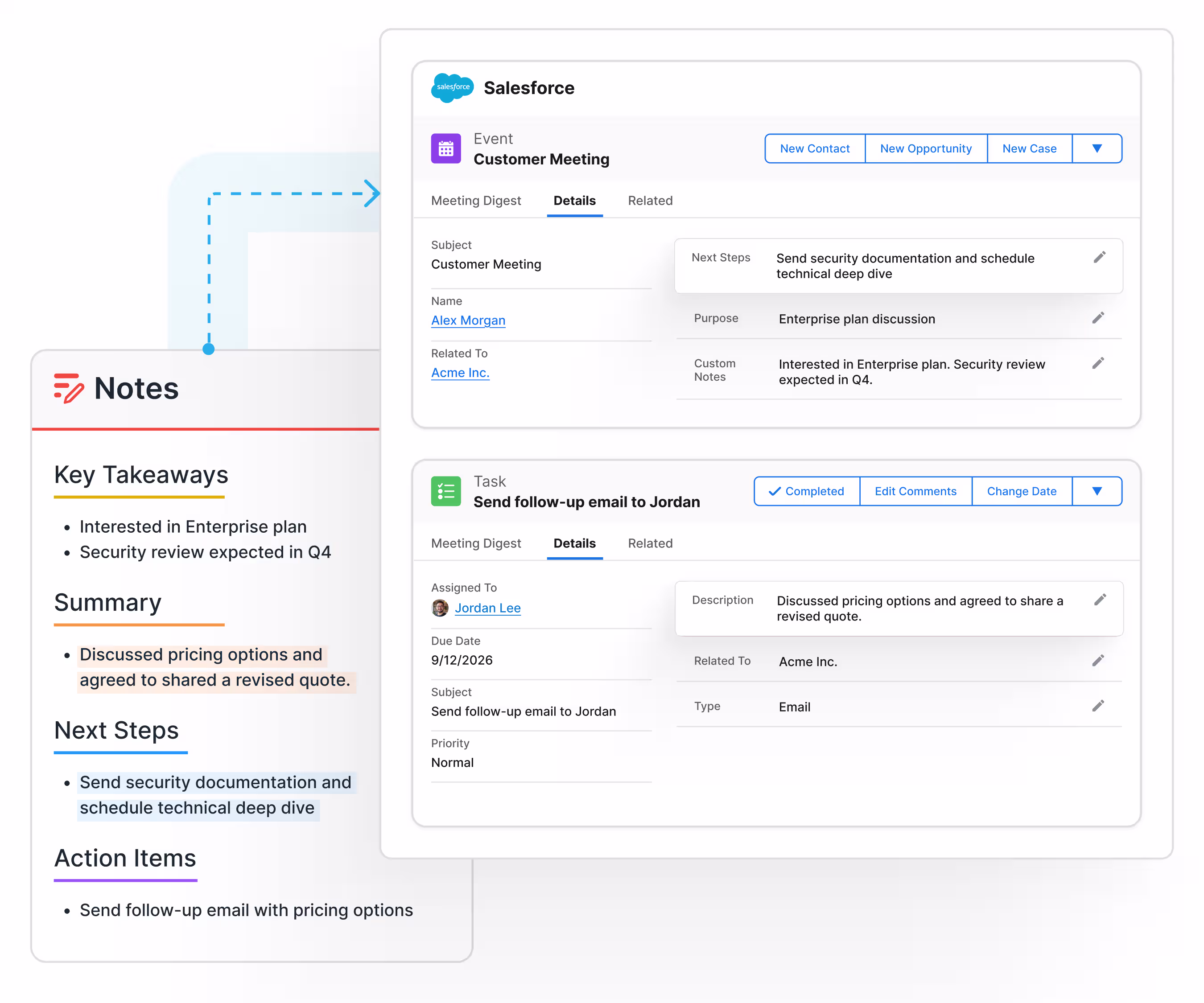Click the Salesforce cloud logo
The height and width of the screenshot is (1003, 1204).
tap(452, 87)
